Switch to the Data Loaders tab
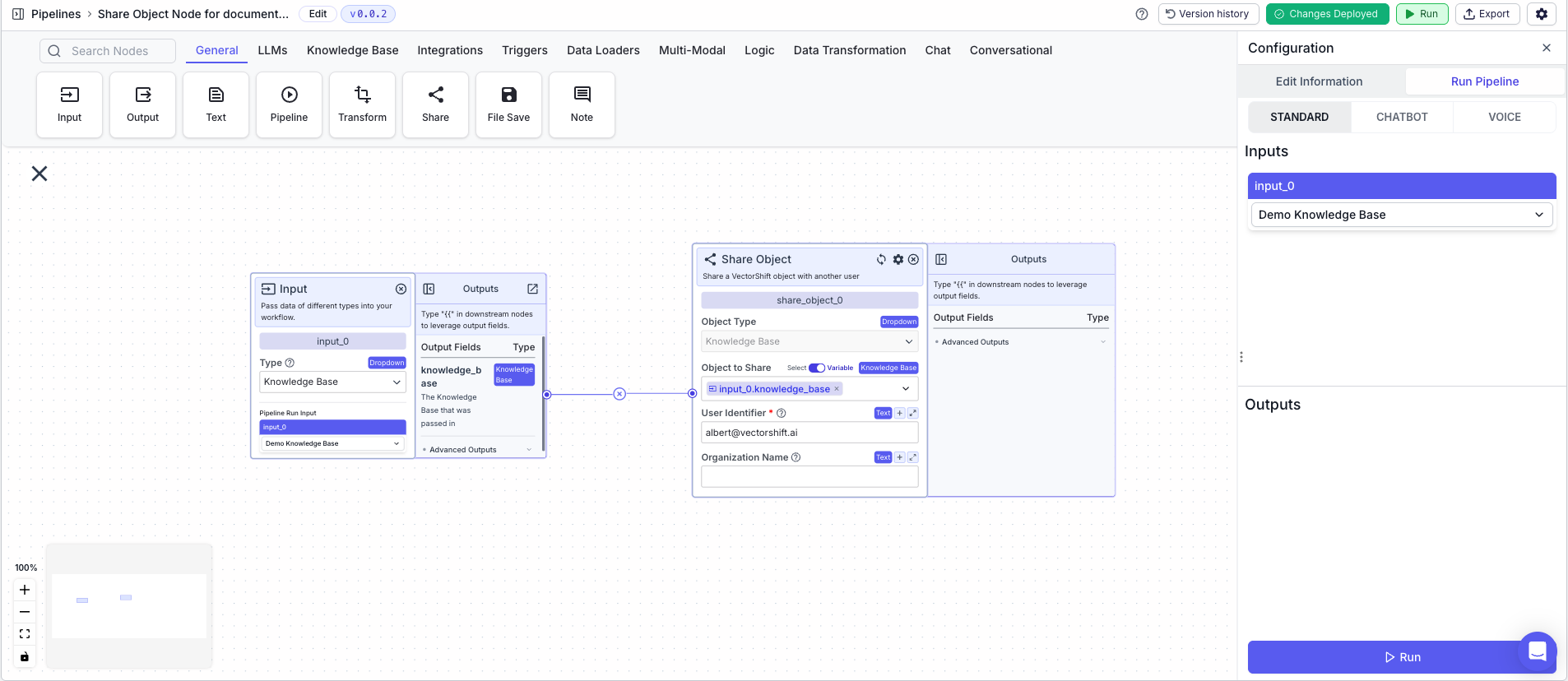Screen dimensions: 1568x681 coord(603,50)
